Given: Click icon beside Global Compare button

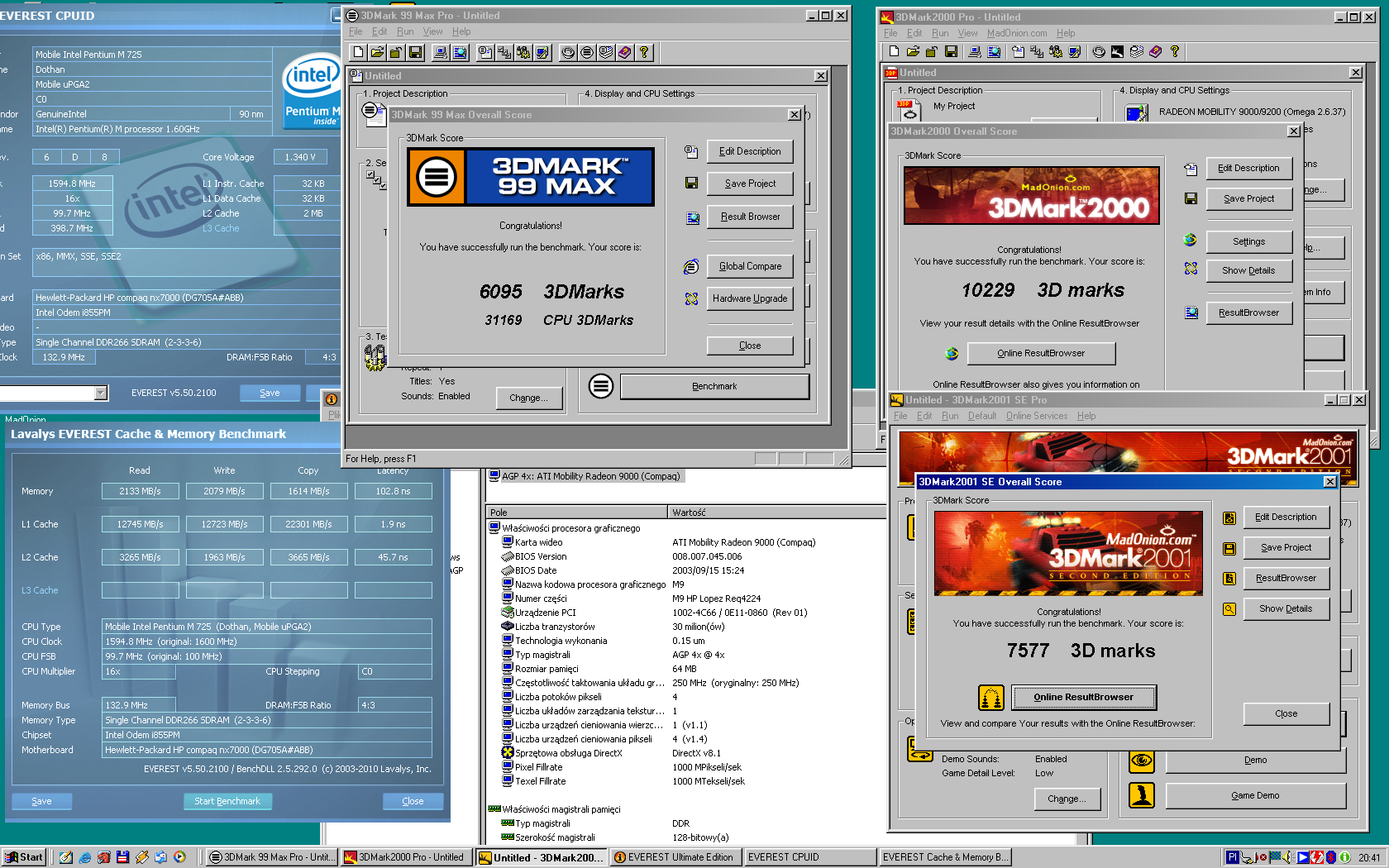Looking at the screenshot, I should [x=691, y=266].
